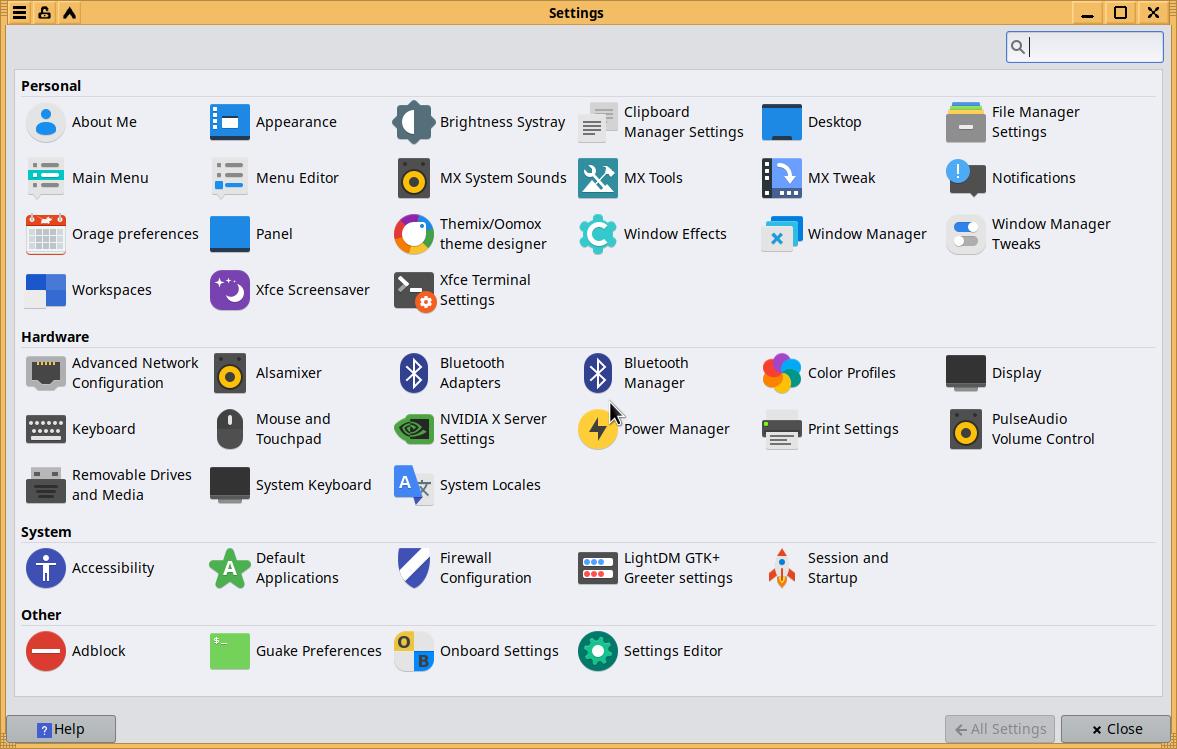
Task: Open Color Profiles
Action: (781, 373)
